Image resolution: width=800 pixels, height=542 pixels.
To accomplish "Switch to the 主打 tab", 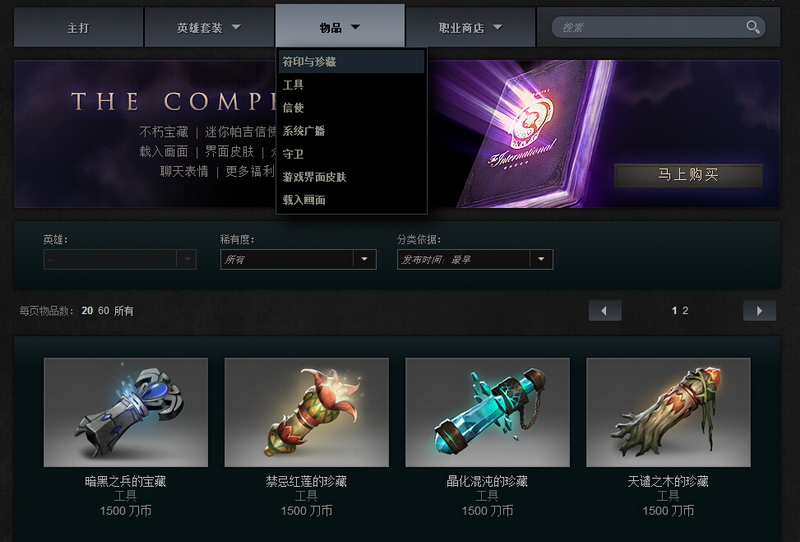I will pyautogui.click(x=79, y=28).
